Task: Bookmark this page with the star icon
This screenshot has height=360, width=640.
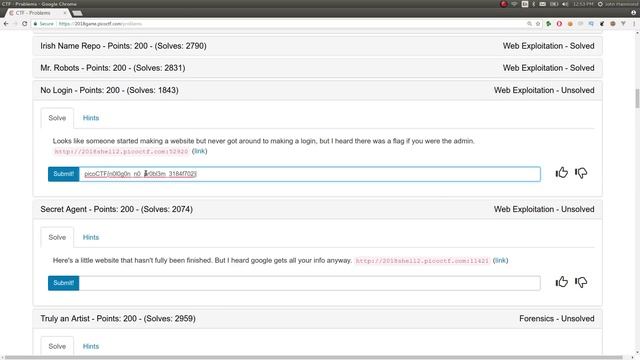Action: (538, 24)
